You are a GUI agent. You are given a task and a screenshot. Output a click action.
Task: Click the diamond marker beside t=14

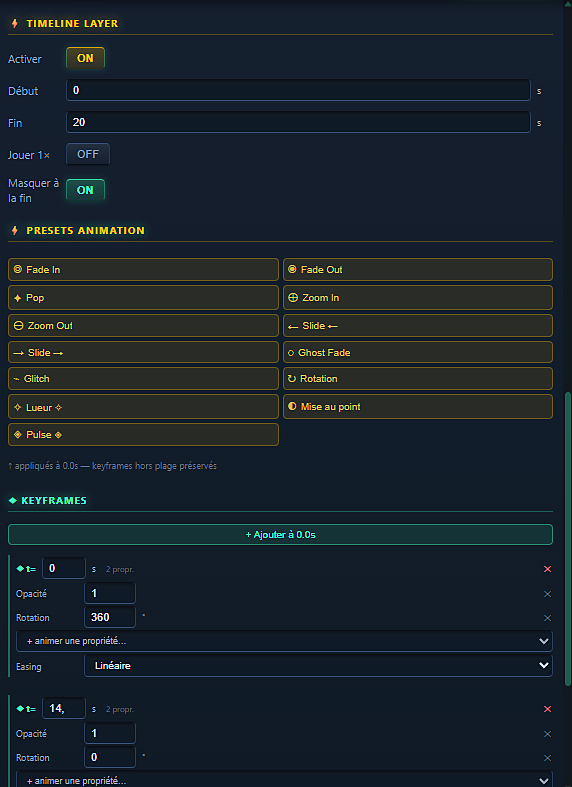20,709
